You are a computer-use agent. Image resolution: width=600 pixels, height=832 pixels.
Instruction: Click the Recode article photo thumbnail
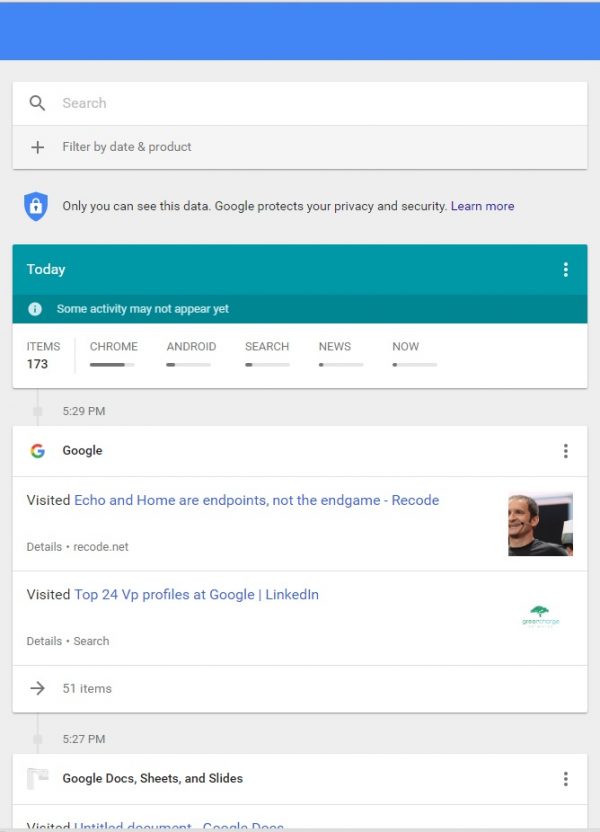pos(540,524)
